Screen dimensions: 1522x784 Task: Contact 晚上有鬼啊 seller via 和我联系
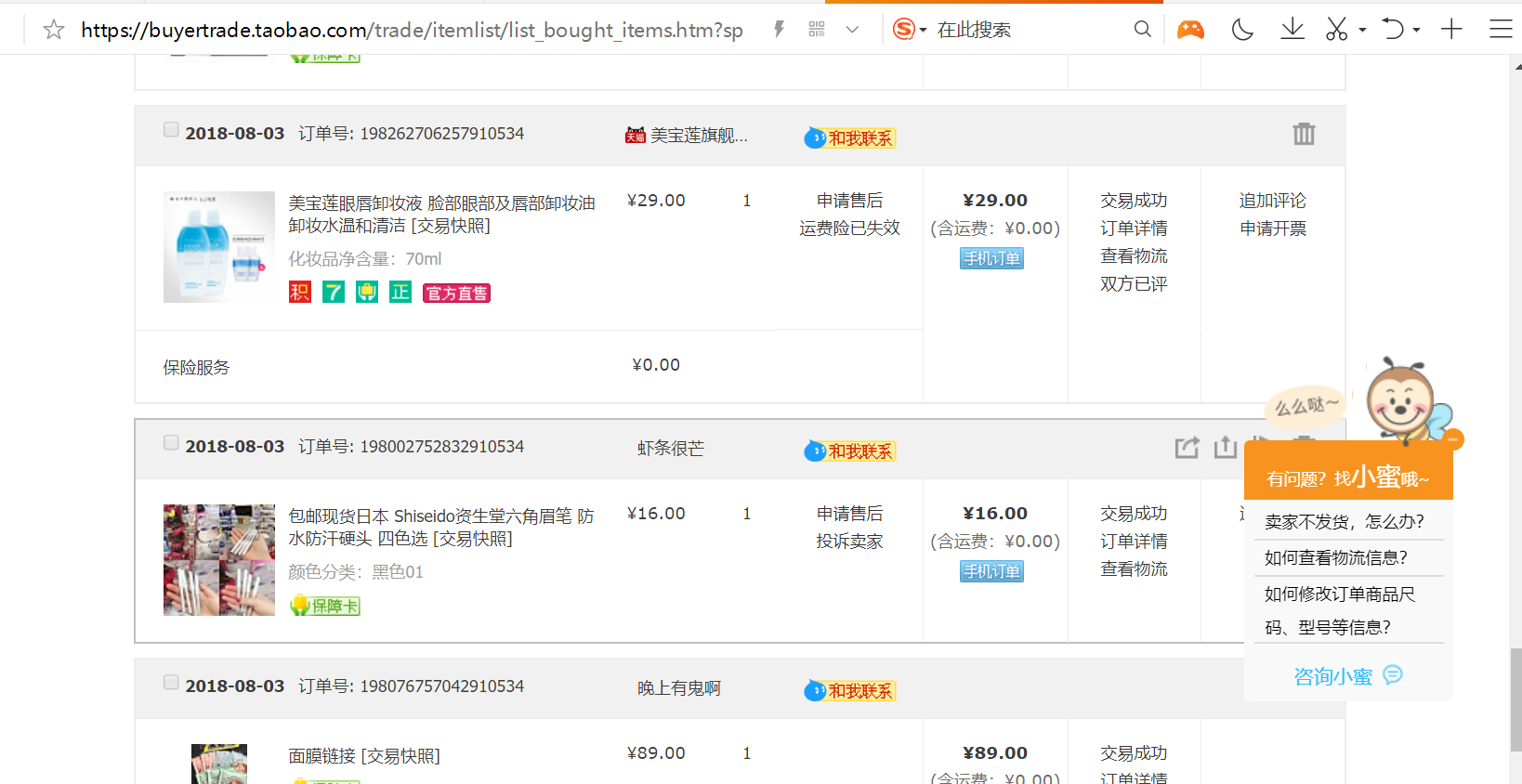pos(849,691)
